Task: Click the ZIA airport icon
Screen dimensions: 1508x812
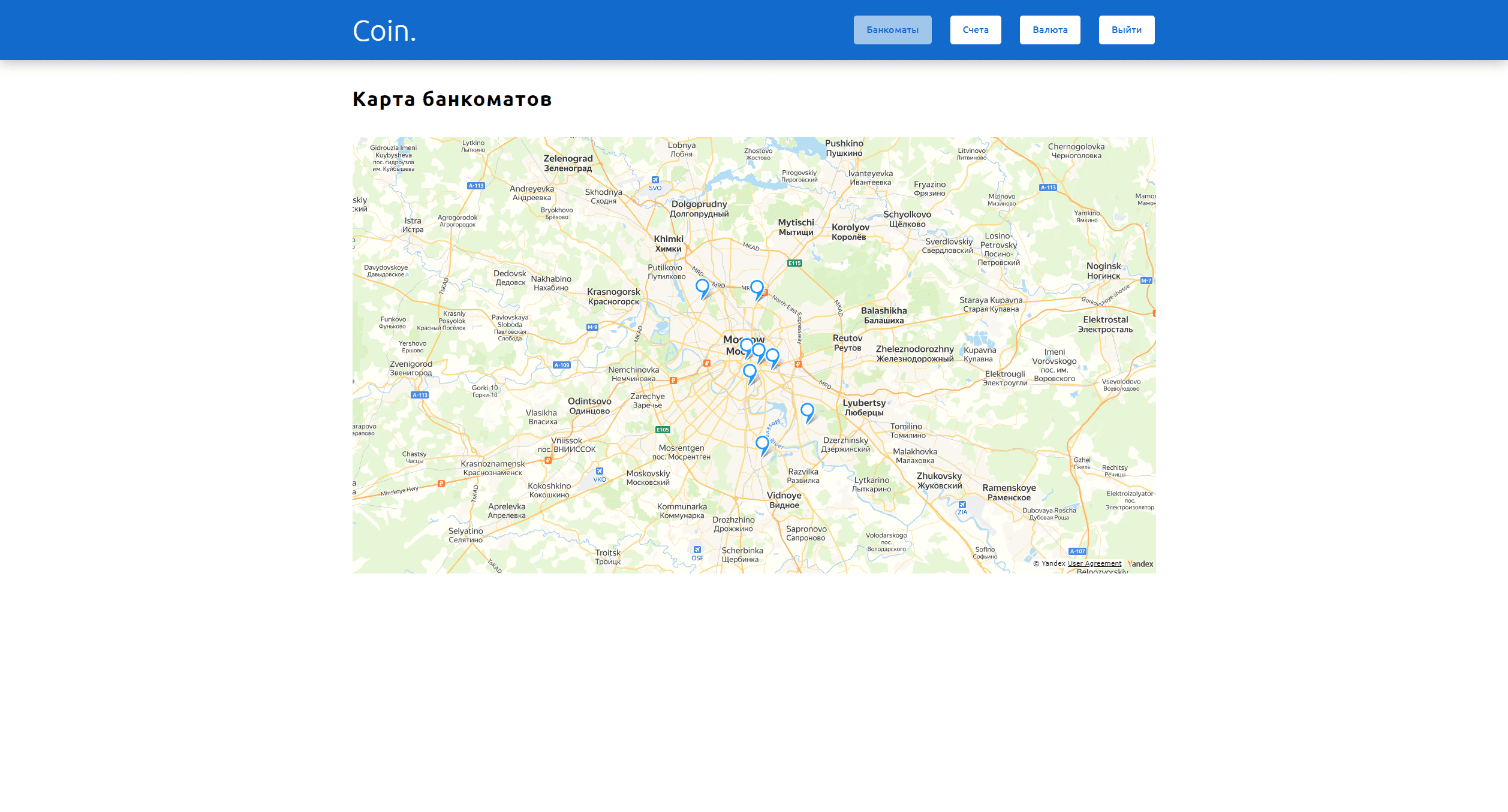Action: point(962,505)
